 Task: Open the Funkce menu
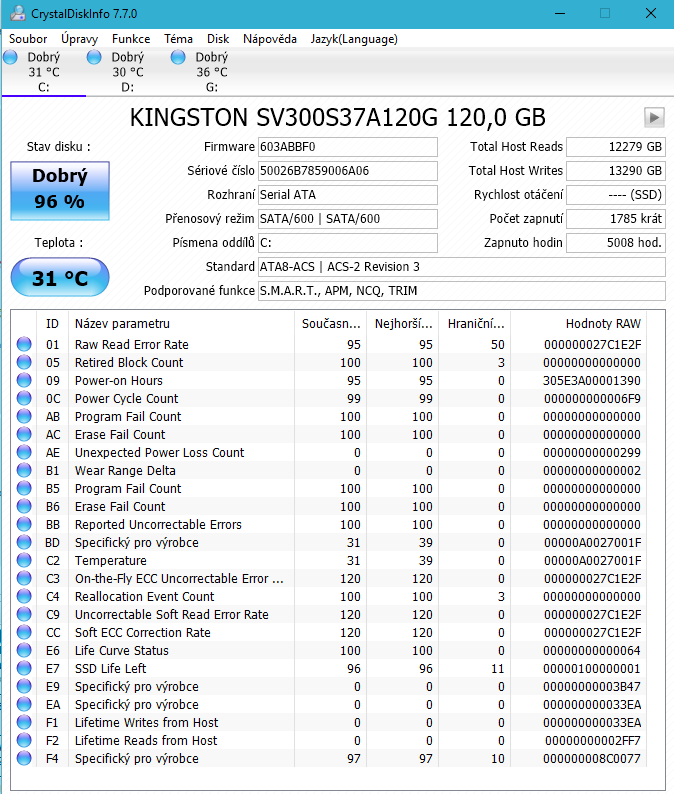(131, 39)
